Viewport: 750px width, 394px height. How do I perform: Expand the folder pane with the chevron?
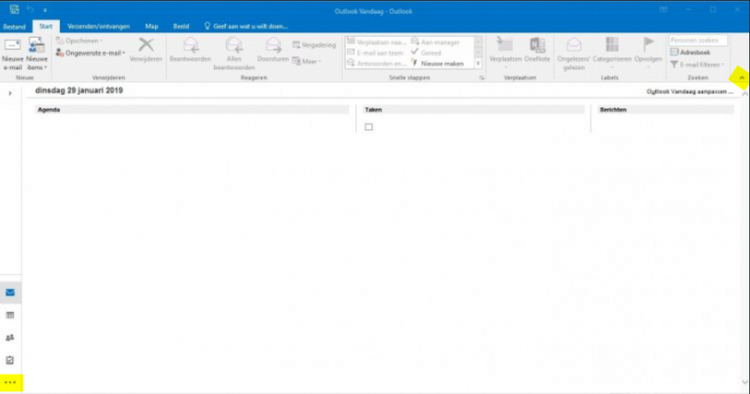point(10,93)
